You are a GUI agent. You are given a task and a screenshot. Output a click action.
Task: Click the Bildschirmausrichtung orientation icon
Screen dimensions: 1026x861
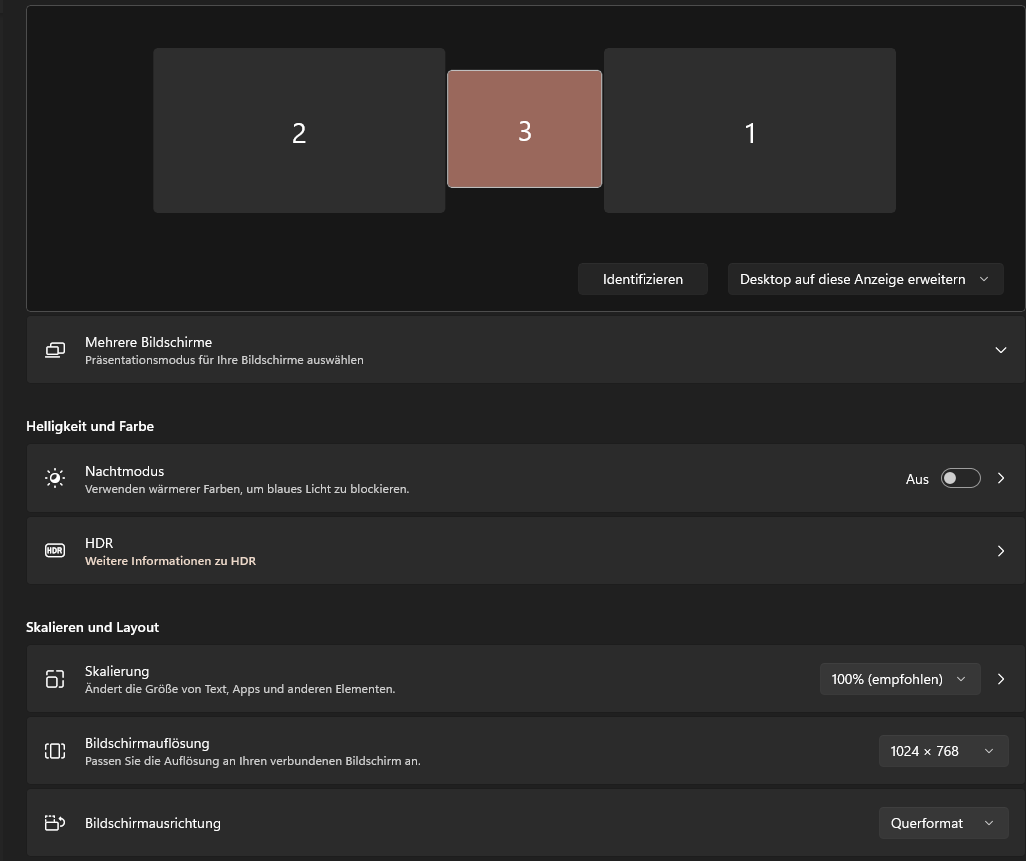55,822
